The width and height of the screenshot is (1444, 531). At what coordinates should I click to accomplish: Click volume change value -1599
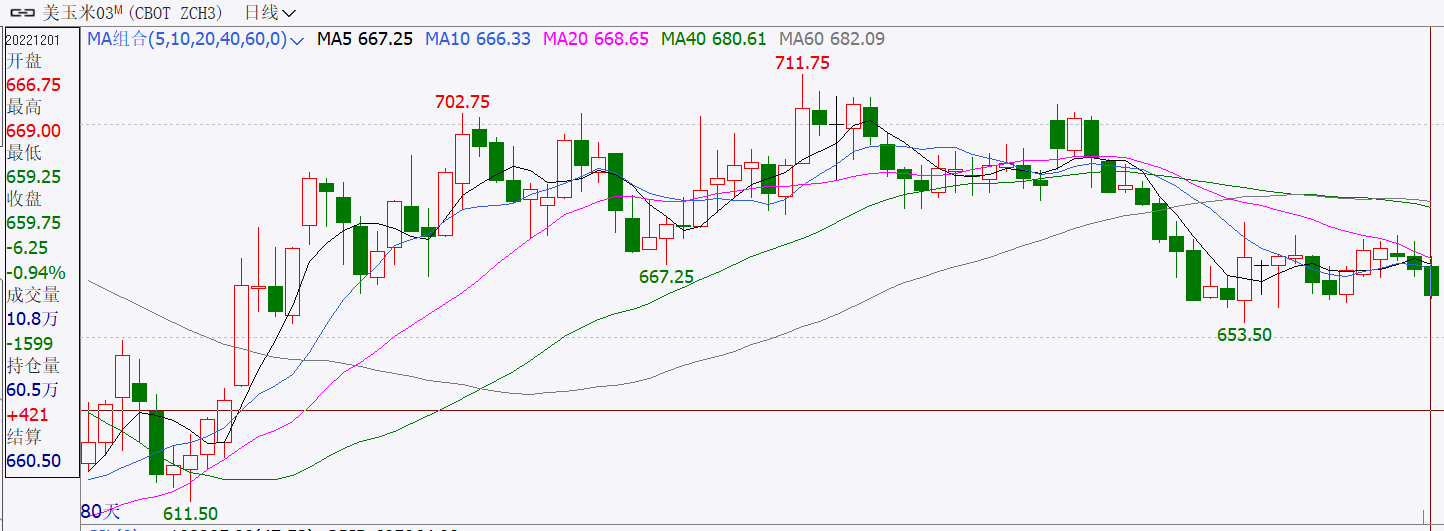(30, 343)
